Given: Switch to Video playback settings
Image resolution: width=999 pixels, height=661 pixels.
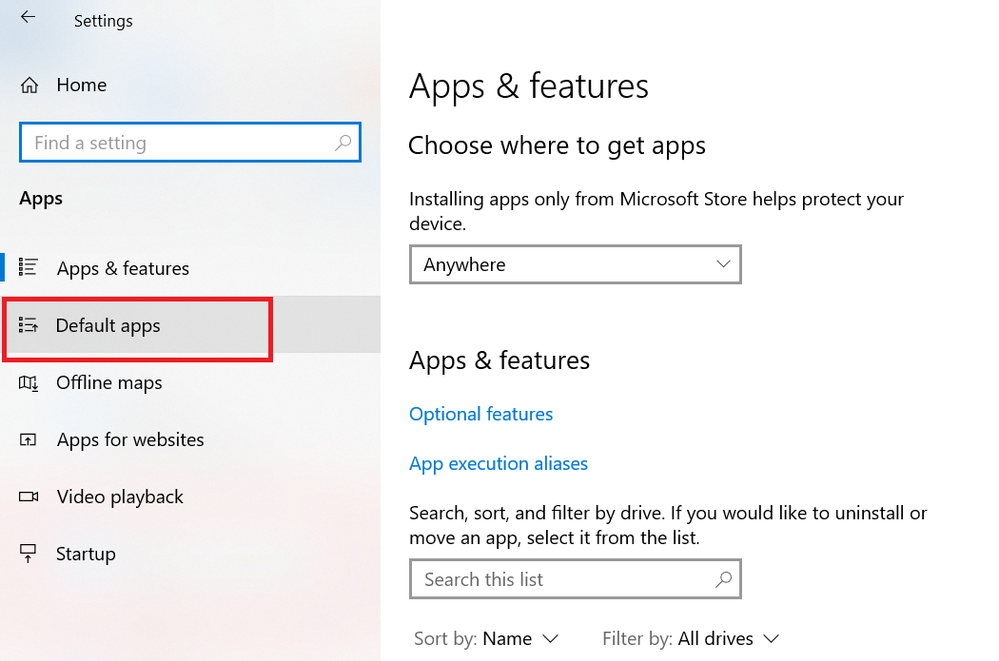Looking at the screenshot, I should click(x=190, y=497).
